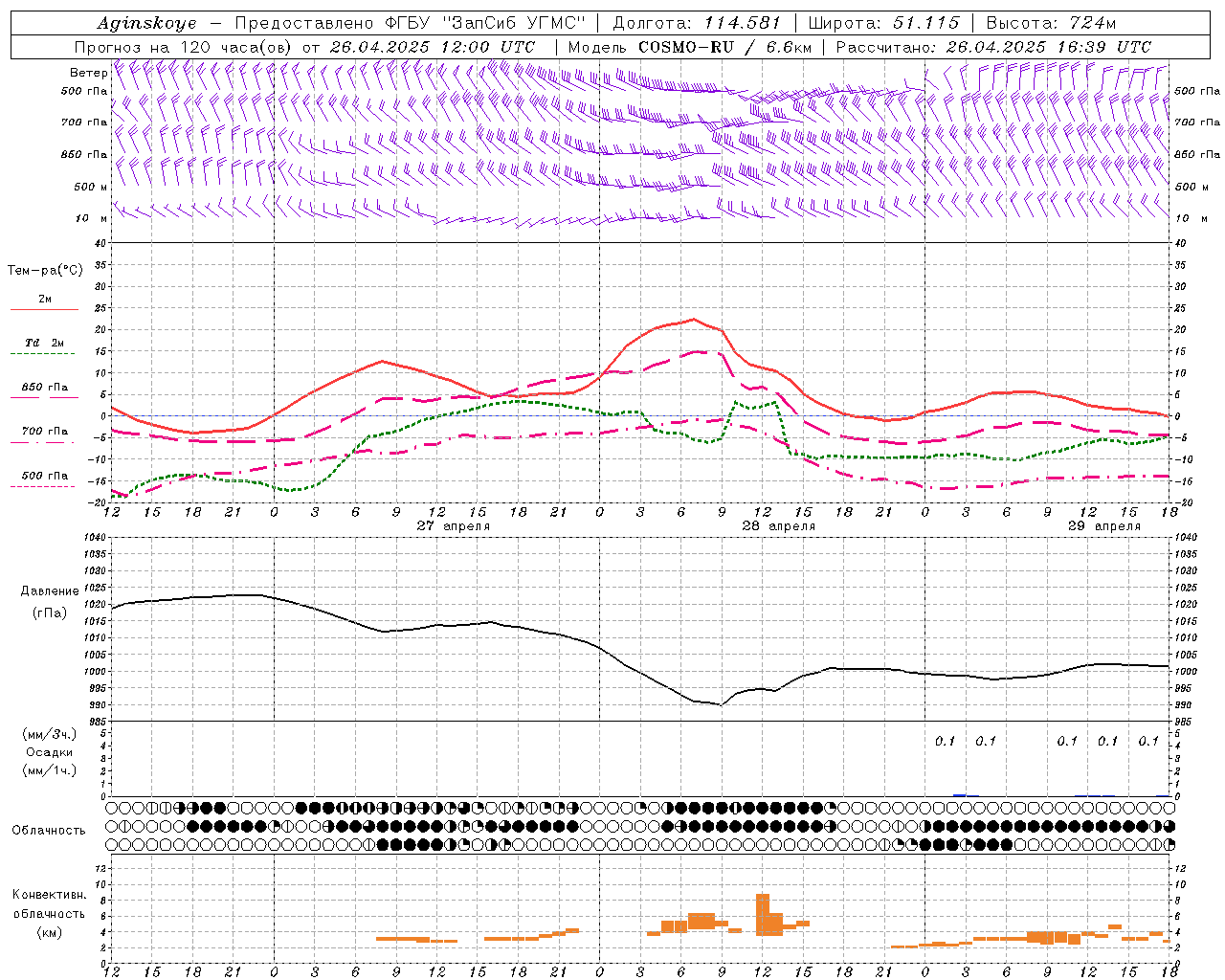Select the (мм/1ч.) precipitation unit label
Screen dimensions: 1225x980
coord(49,770)
